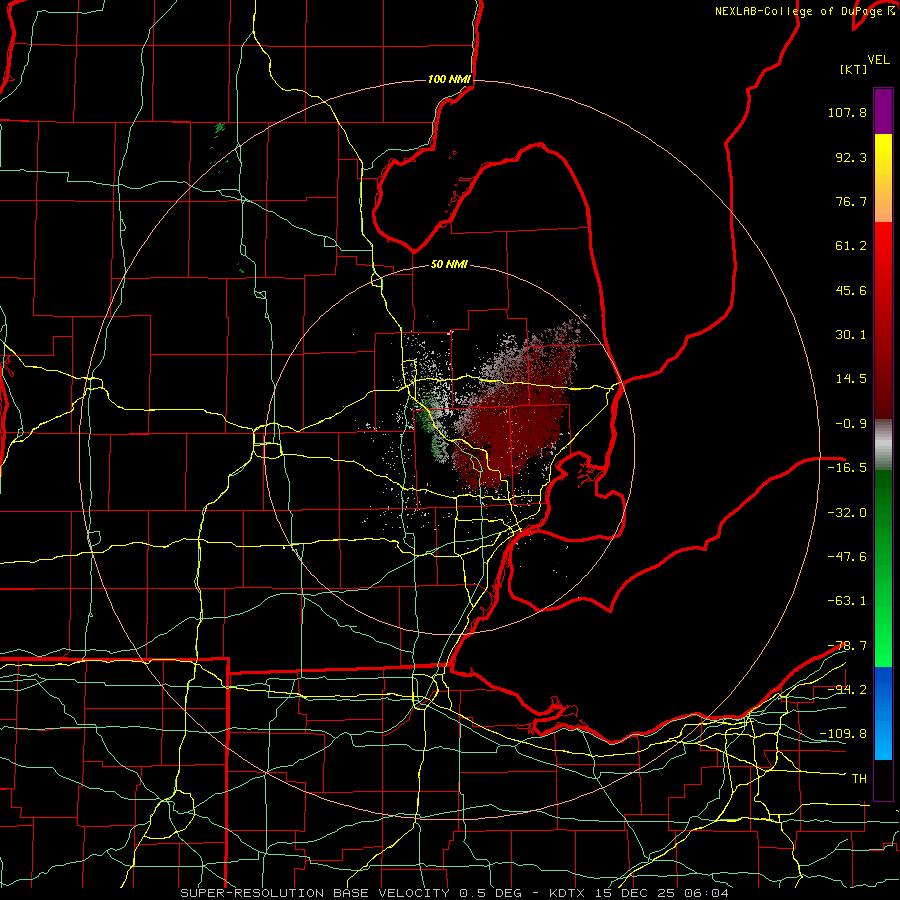Click the 92.3 legend value
The image size is (900, 900).
[851, 157]
